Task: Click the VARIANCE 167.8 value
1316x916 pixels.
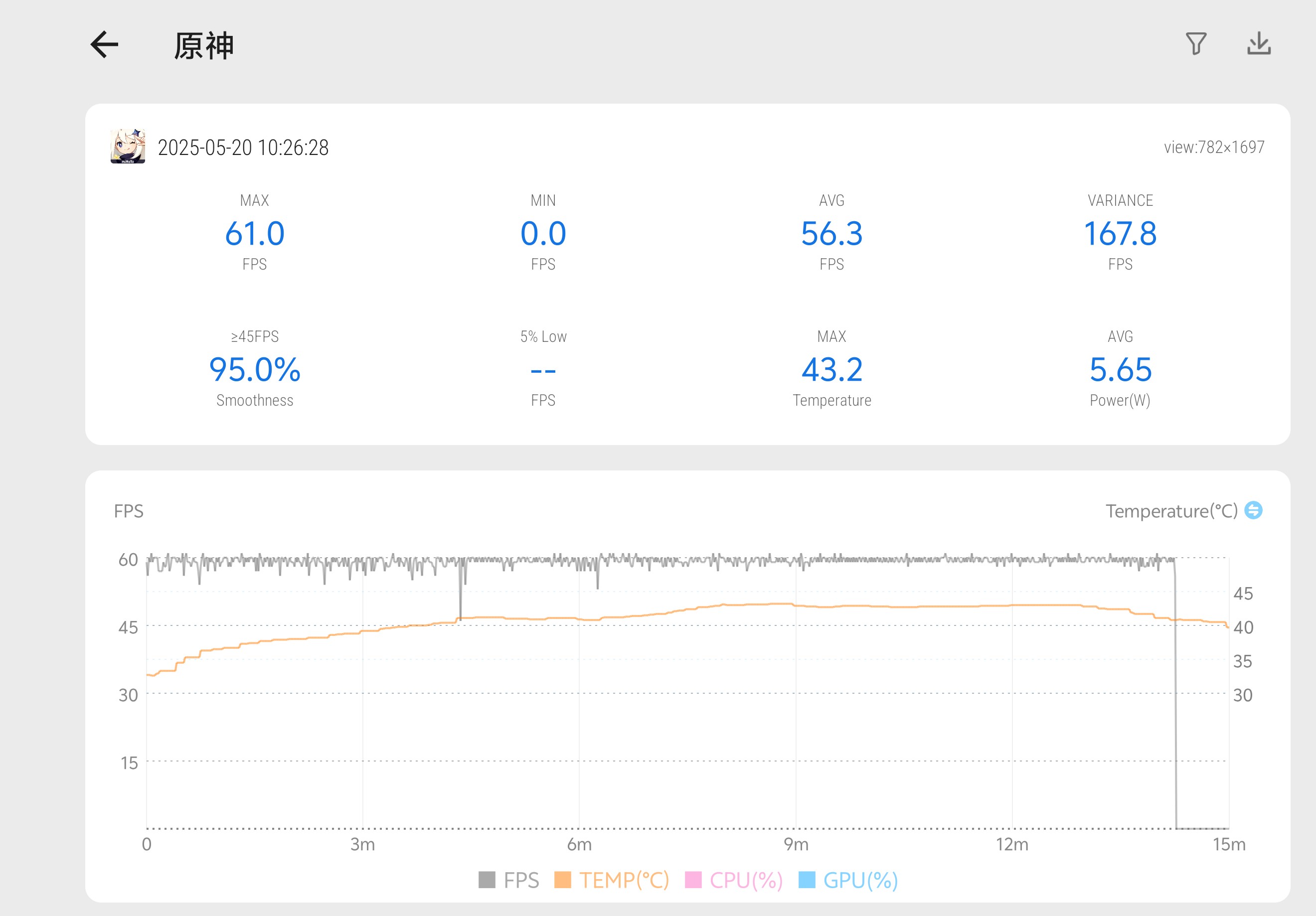Action: point(1120,233)
